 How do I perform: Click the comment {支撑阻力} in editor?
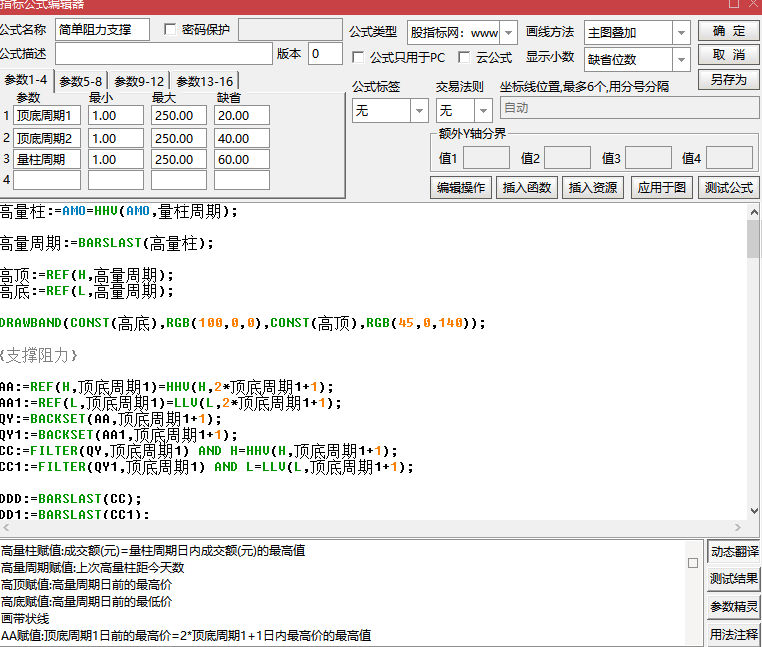coord(39,355)
